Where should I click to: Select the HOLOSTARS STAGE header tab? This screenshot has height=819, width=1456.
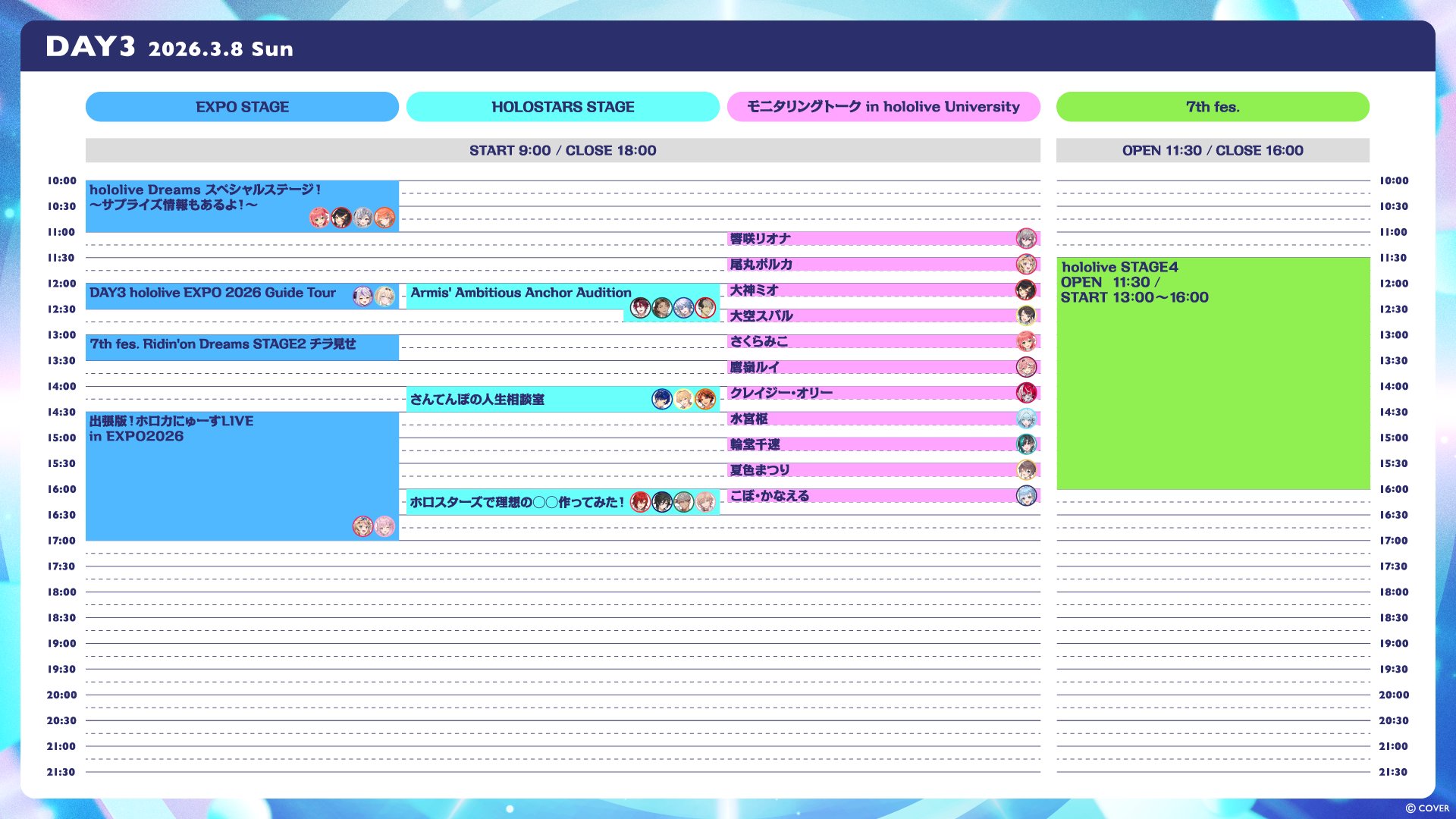coord(563,107)
